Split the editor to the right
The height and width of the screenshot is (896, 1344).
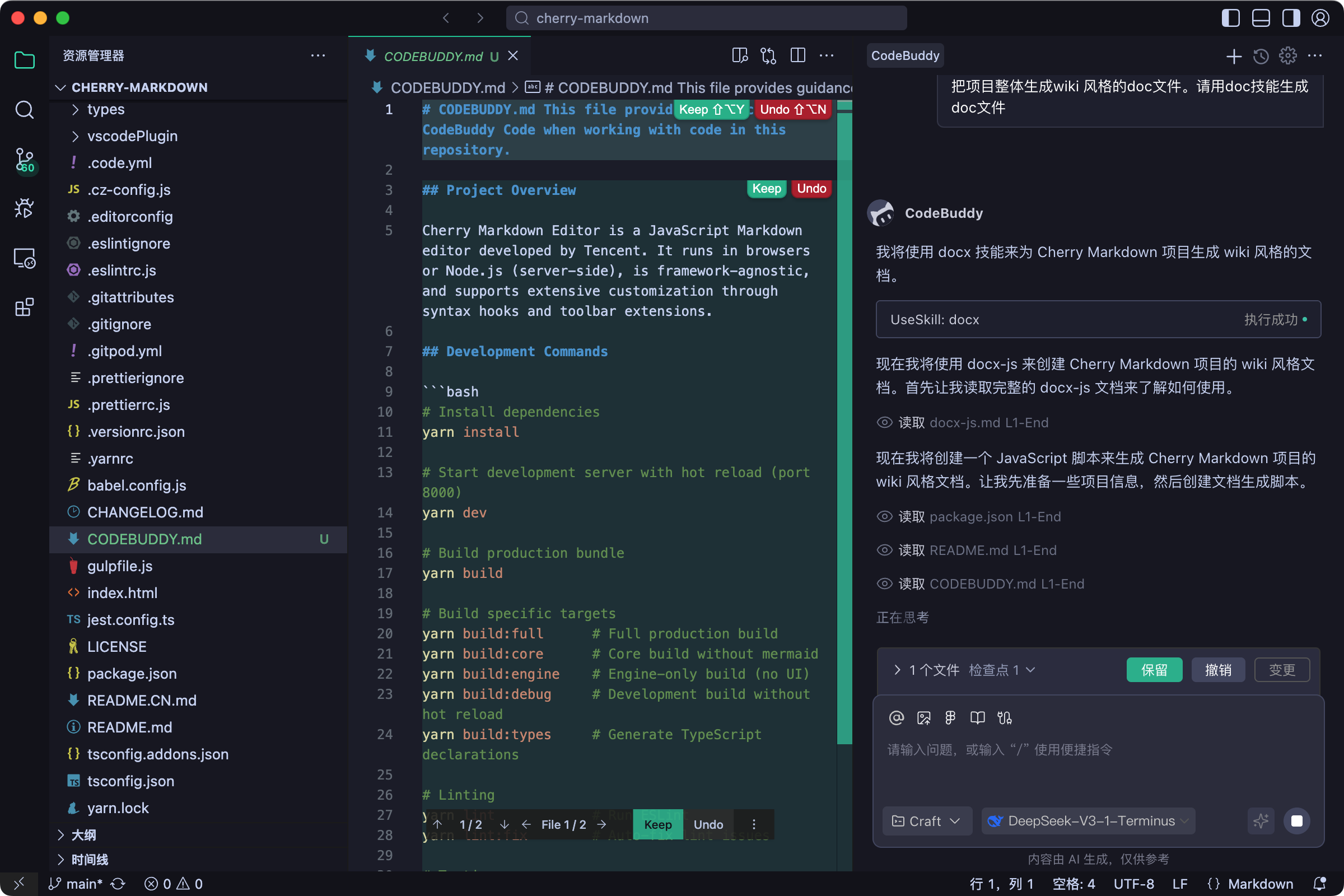[797, 55]
